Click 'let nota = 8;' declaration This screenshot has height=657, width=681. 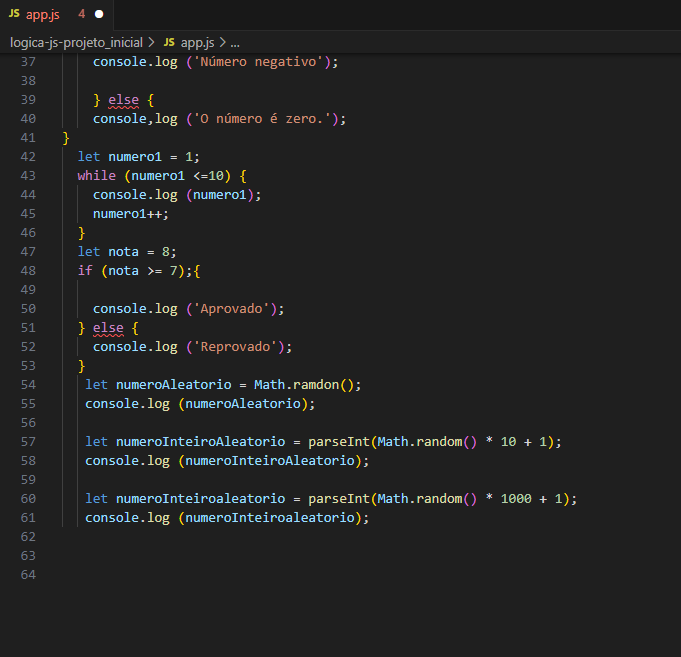pyautogui.click(x=127, y=252)
